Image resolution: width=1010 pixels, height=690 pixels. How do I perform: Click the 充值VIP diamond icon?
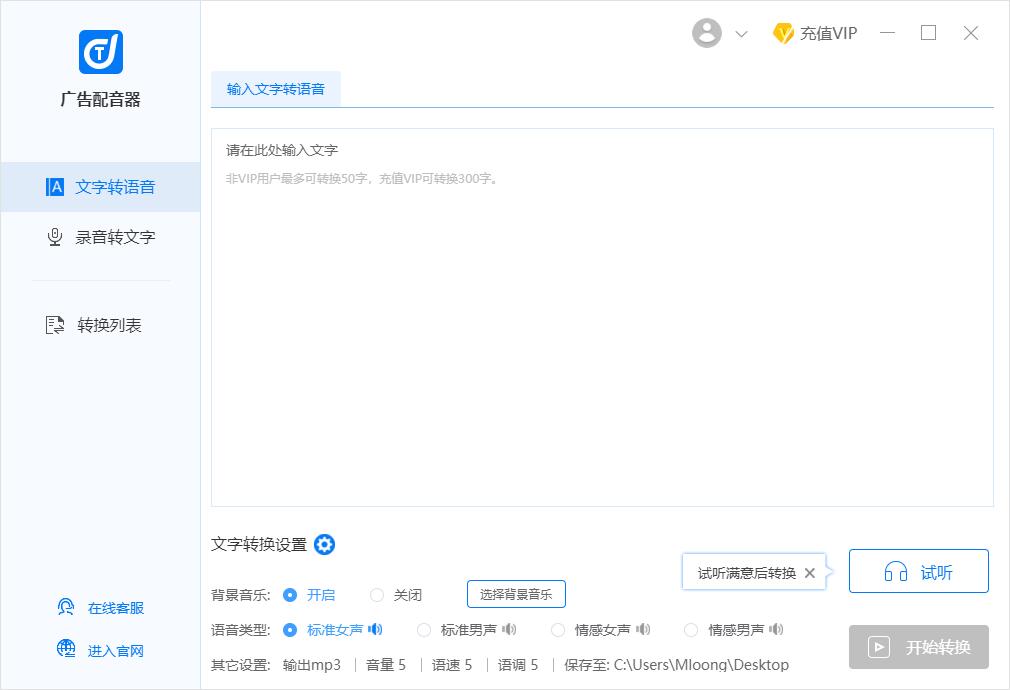pyautogui.click(x=785, y=32)
